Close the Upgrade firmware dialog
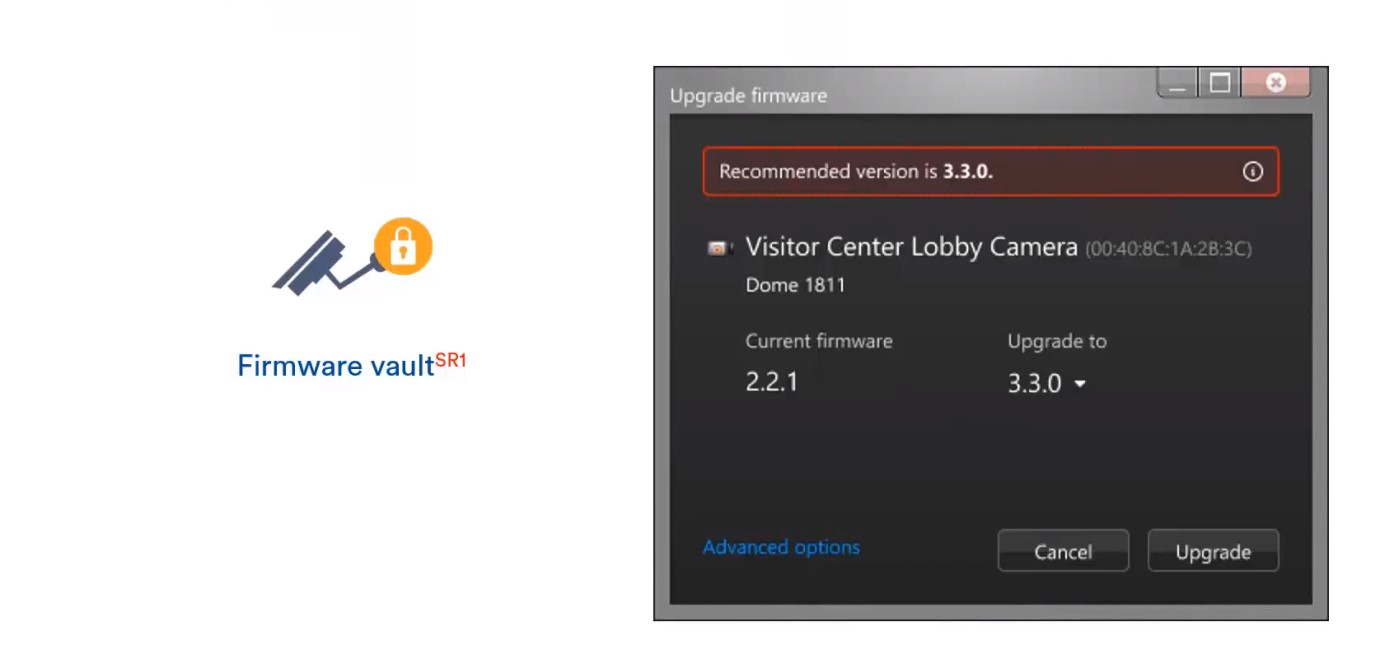Screen dimensions: 1380x650 point(1275,84)
